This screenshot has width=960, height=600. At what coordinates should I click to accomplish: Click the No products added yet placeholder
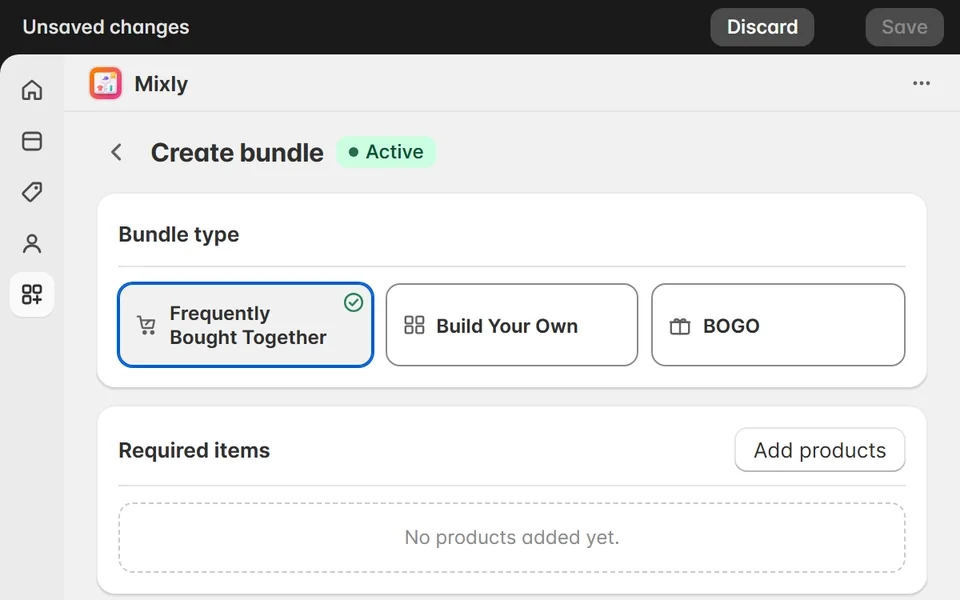pyautogui.click(x=512, y=538)
